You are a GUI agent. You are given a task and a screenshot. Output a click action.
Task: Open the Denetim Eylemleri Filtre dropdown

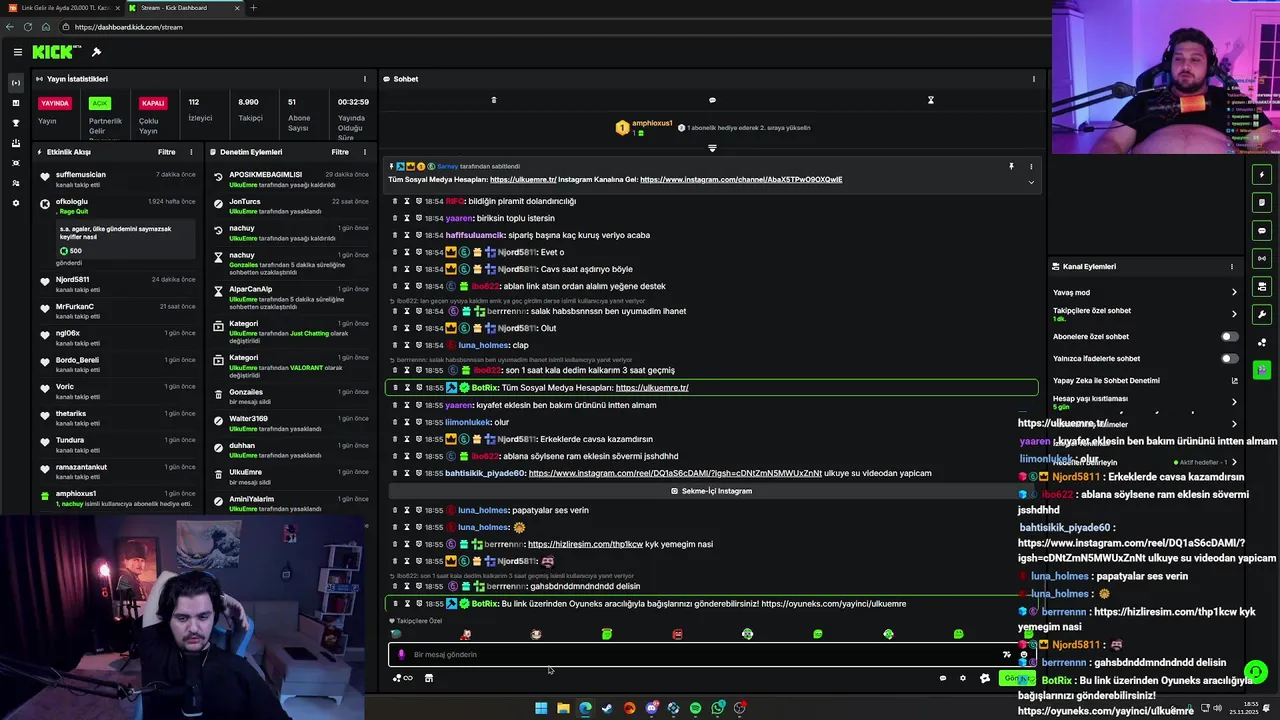[x=340, y=152]
